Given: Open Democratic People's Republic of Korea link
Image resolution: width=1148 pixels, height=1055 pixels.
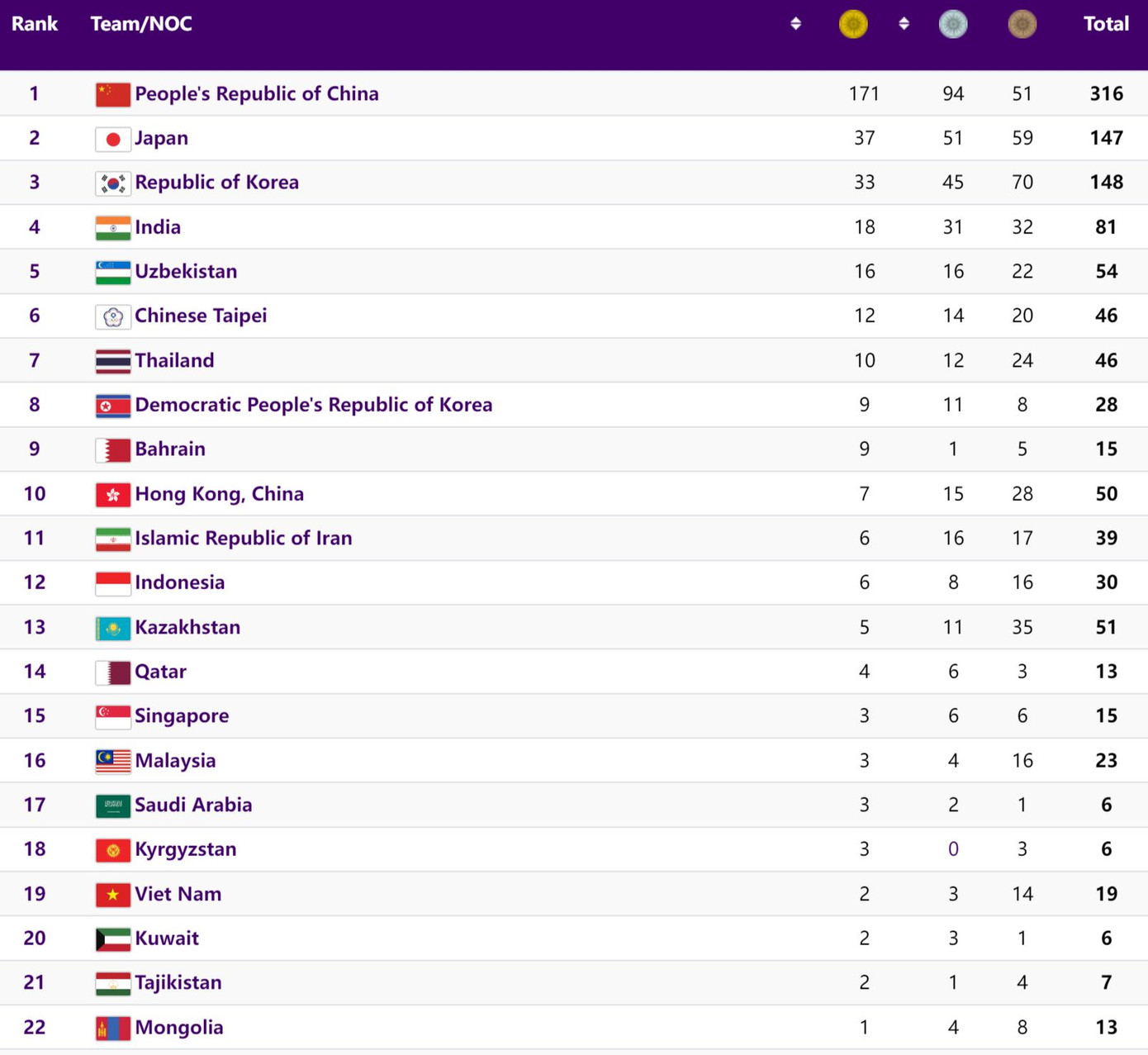Looking at the screenshot, I should [x=313, y=405].
